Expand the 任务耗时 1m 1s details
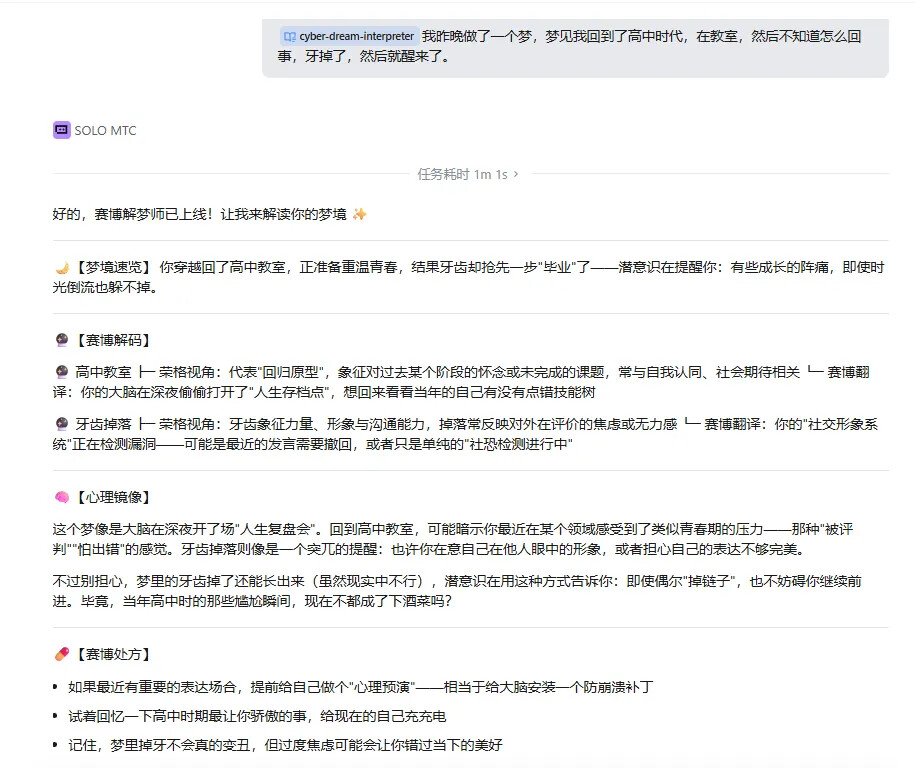The width and height of the screenshot is (915, 768). click(467, 174)
